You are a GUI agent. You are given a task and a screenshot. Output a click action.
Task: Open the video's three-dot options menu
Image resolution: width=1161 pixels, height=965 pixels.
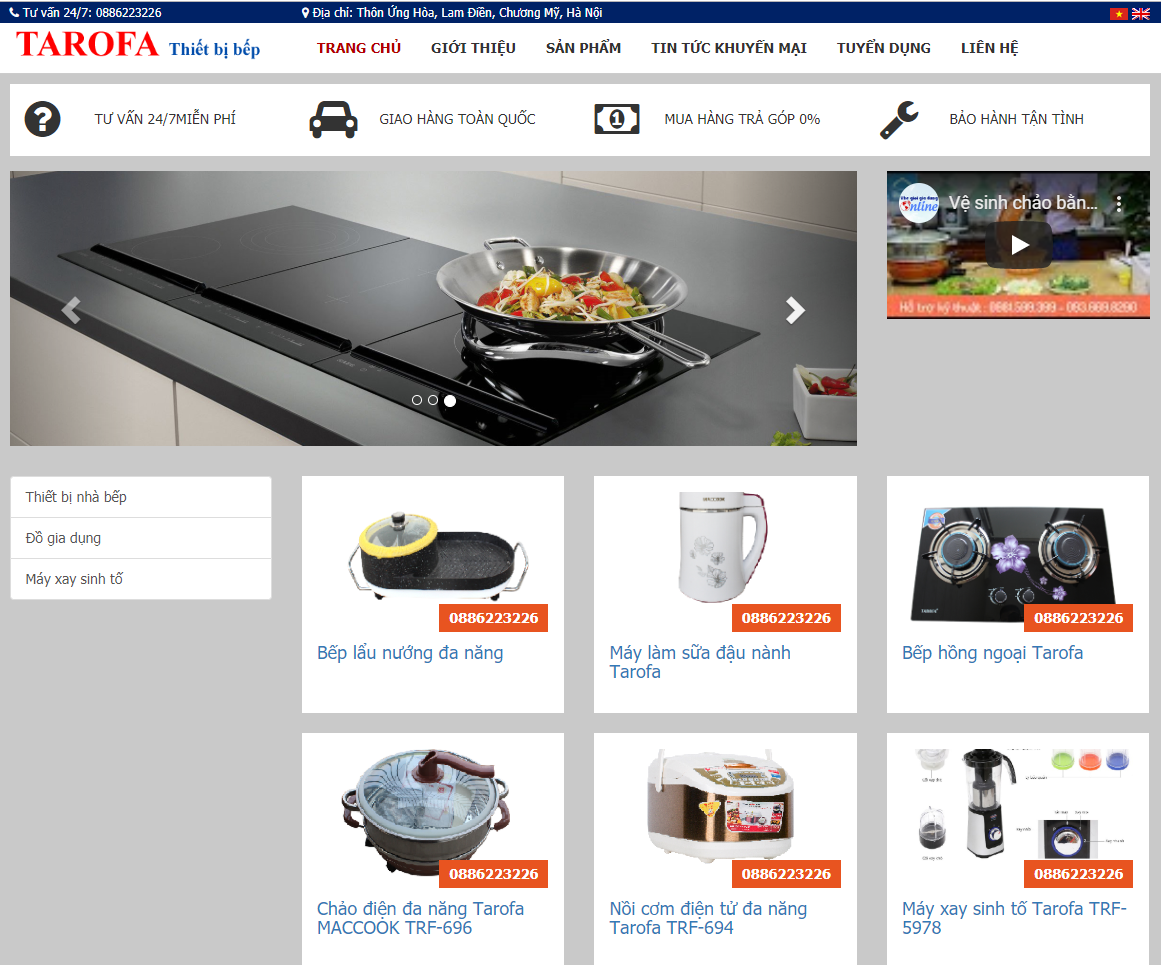click(1119, 204)
